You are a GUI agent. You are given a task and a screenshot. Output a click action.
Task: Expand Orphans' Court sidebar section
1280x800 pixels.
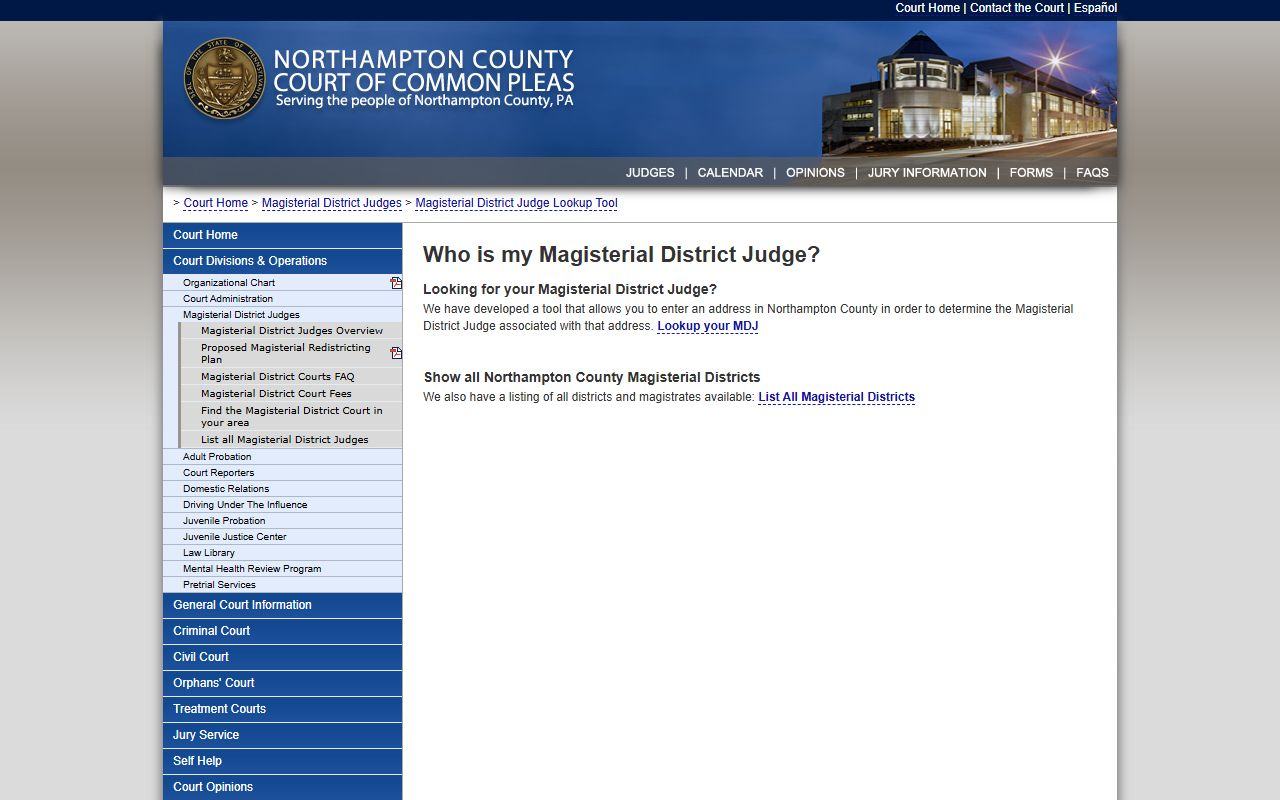282,683
